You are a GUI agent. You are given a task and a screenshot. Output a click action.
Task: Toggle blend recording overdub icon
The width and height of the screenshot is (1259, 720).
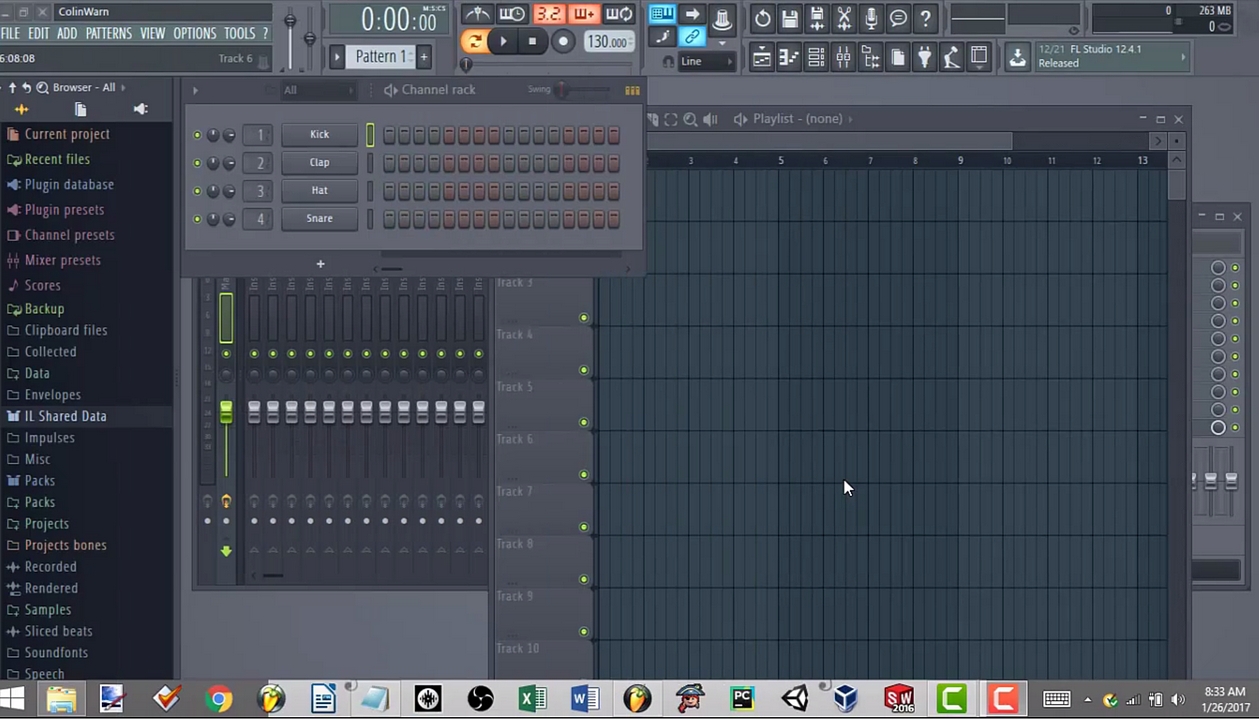(584, 14)
